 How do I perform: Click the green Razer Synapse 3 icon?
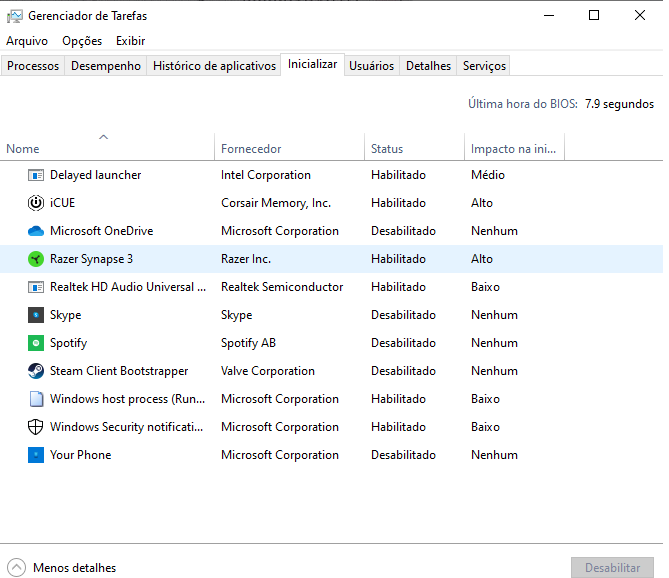[x=36, y=259]
